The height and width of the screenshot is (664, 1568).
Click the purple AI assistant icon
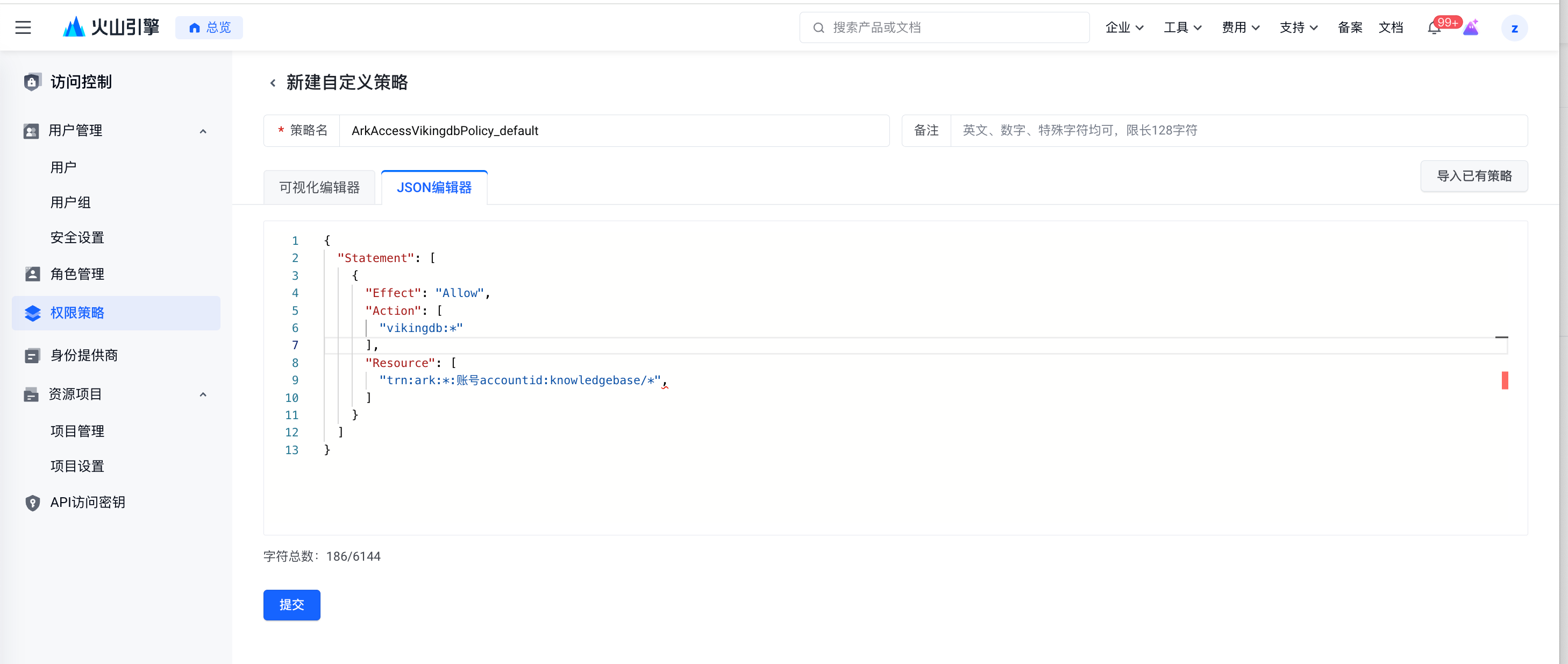tap(1471, 28)
